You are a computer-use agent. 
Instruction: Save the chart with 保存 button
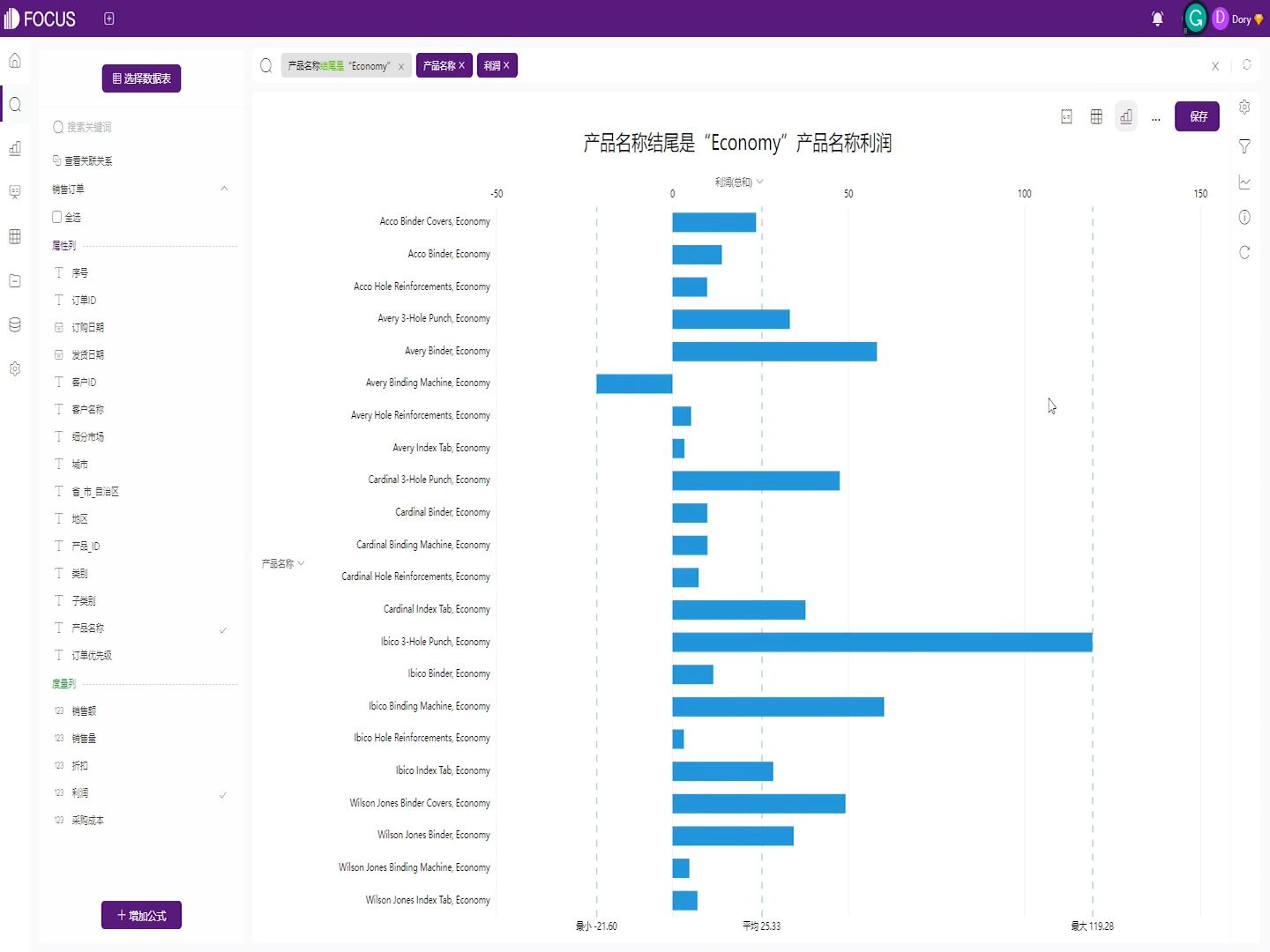coord(1197,116)
